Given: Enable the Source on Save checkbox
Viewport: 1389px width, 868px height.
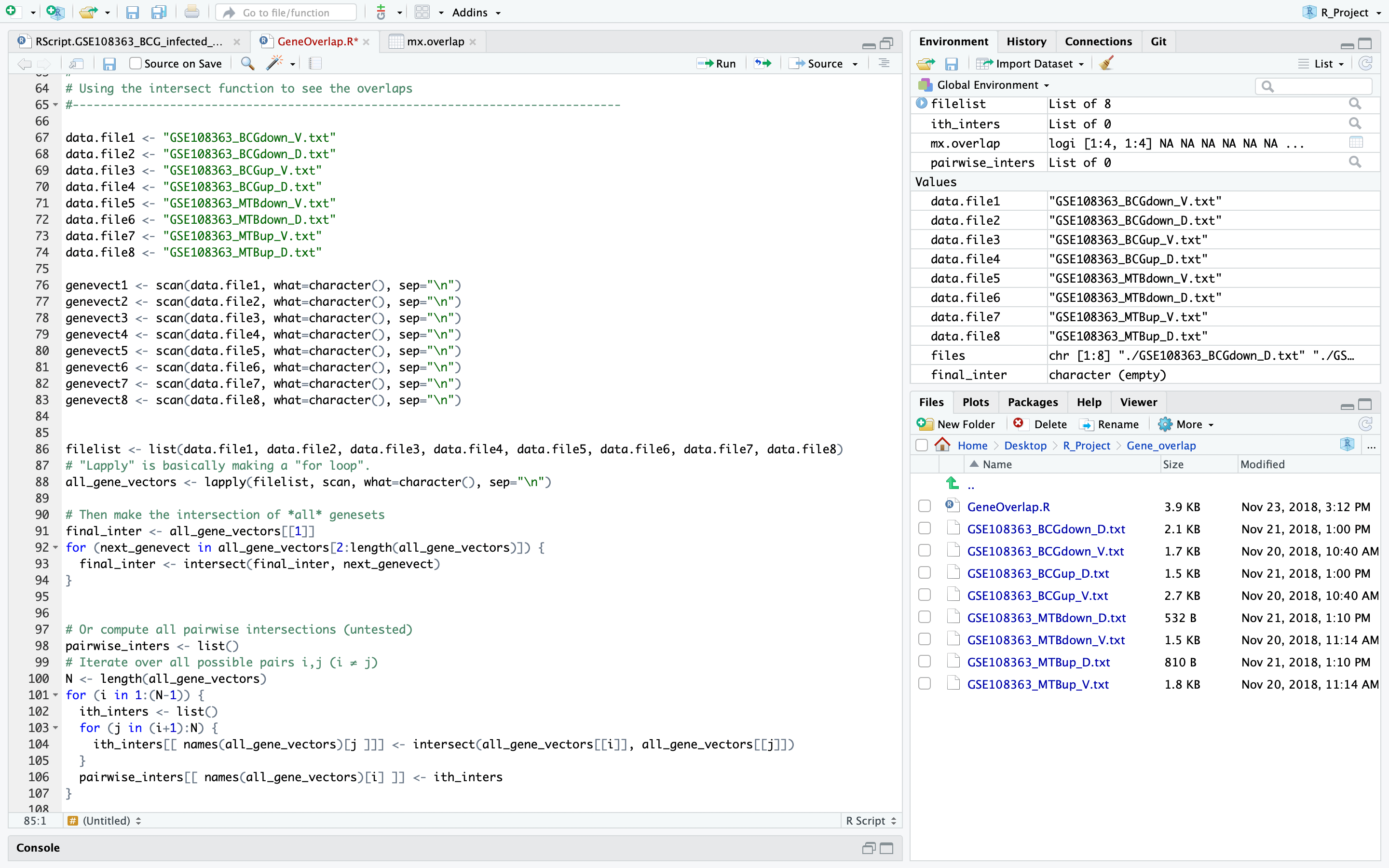Looking at the screenshot, I should [136, 64].
